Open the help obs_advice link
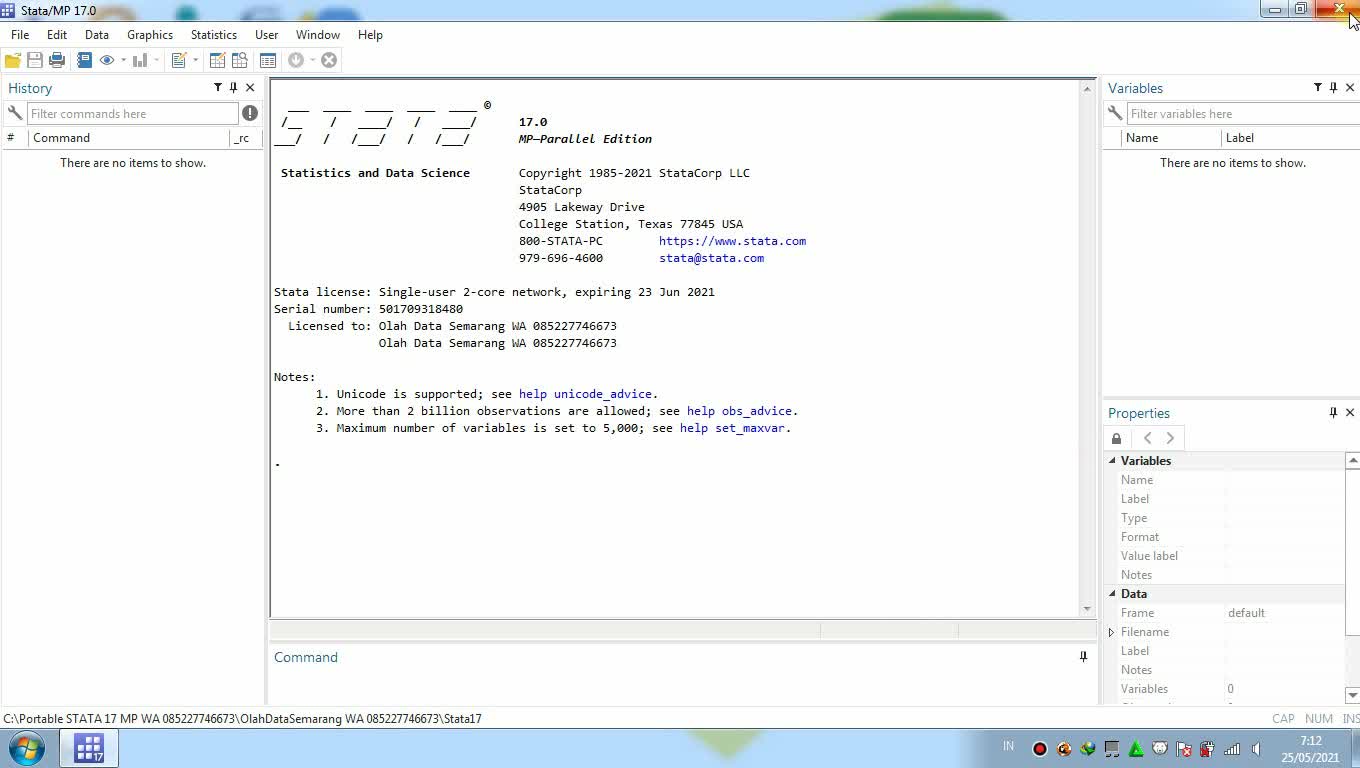The image size is (1360, 768). 739,411
